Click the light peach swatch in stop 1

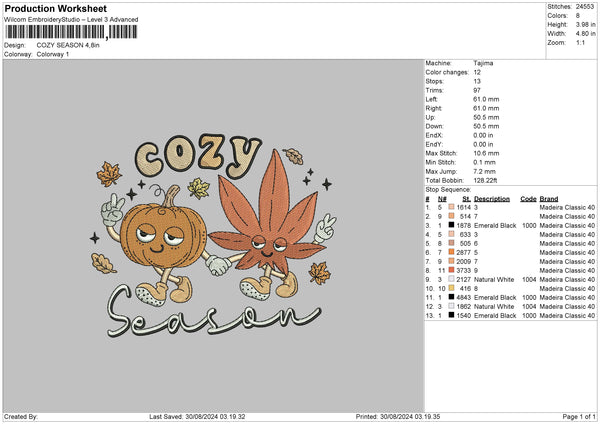click(452, 208)
